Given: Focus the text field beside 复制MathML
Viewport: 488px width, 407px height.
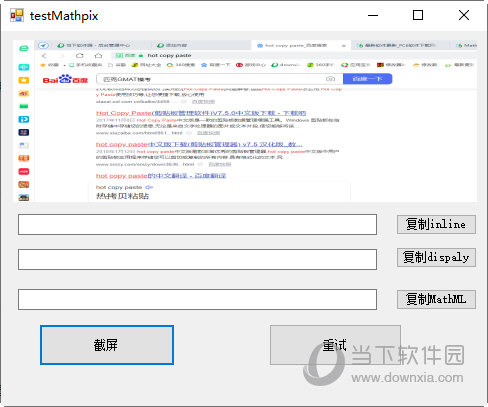Looking at the screenshot, I should [197, 300].
